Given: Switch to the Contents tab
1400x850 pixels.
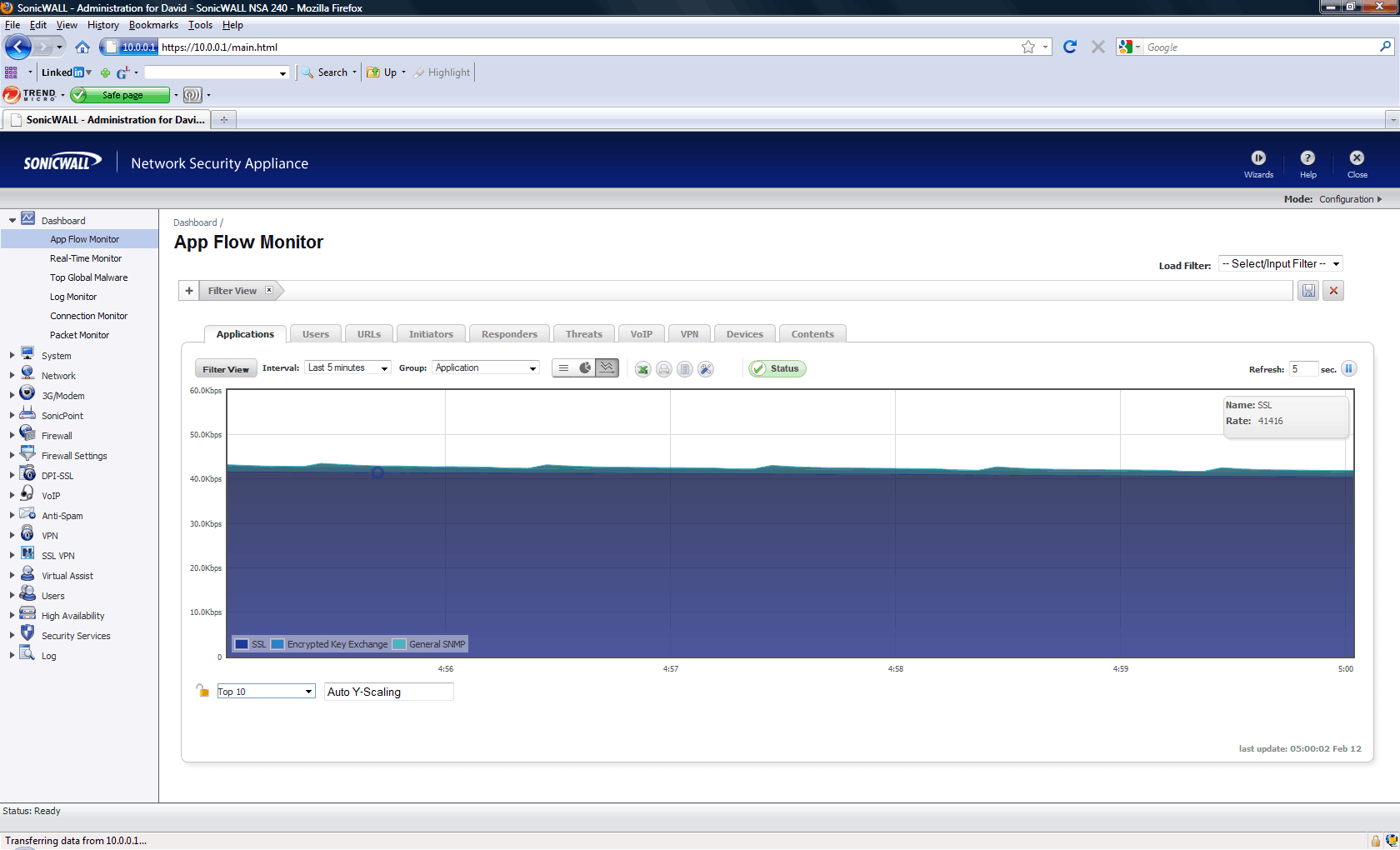Looking at the screenshot, I should tap(812, 334).
